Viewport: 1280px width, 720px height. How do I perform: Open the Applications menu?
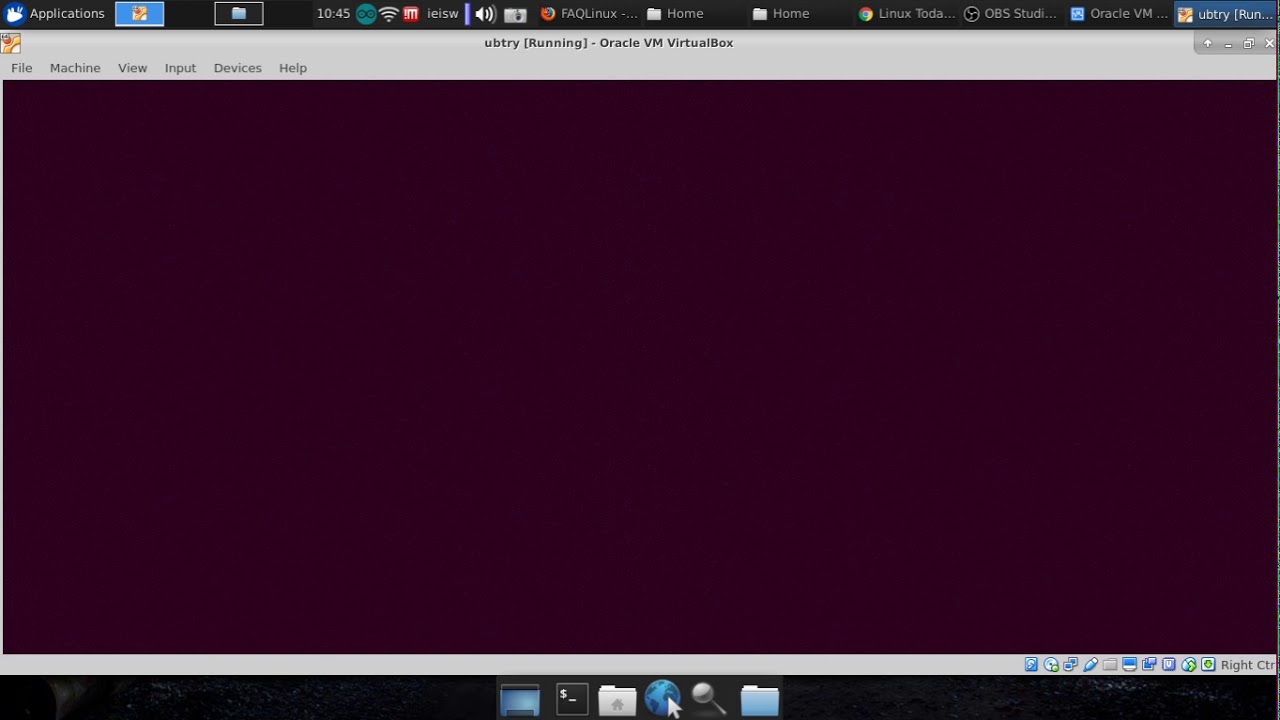(57, 13)
